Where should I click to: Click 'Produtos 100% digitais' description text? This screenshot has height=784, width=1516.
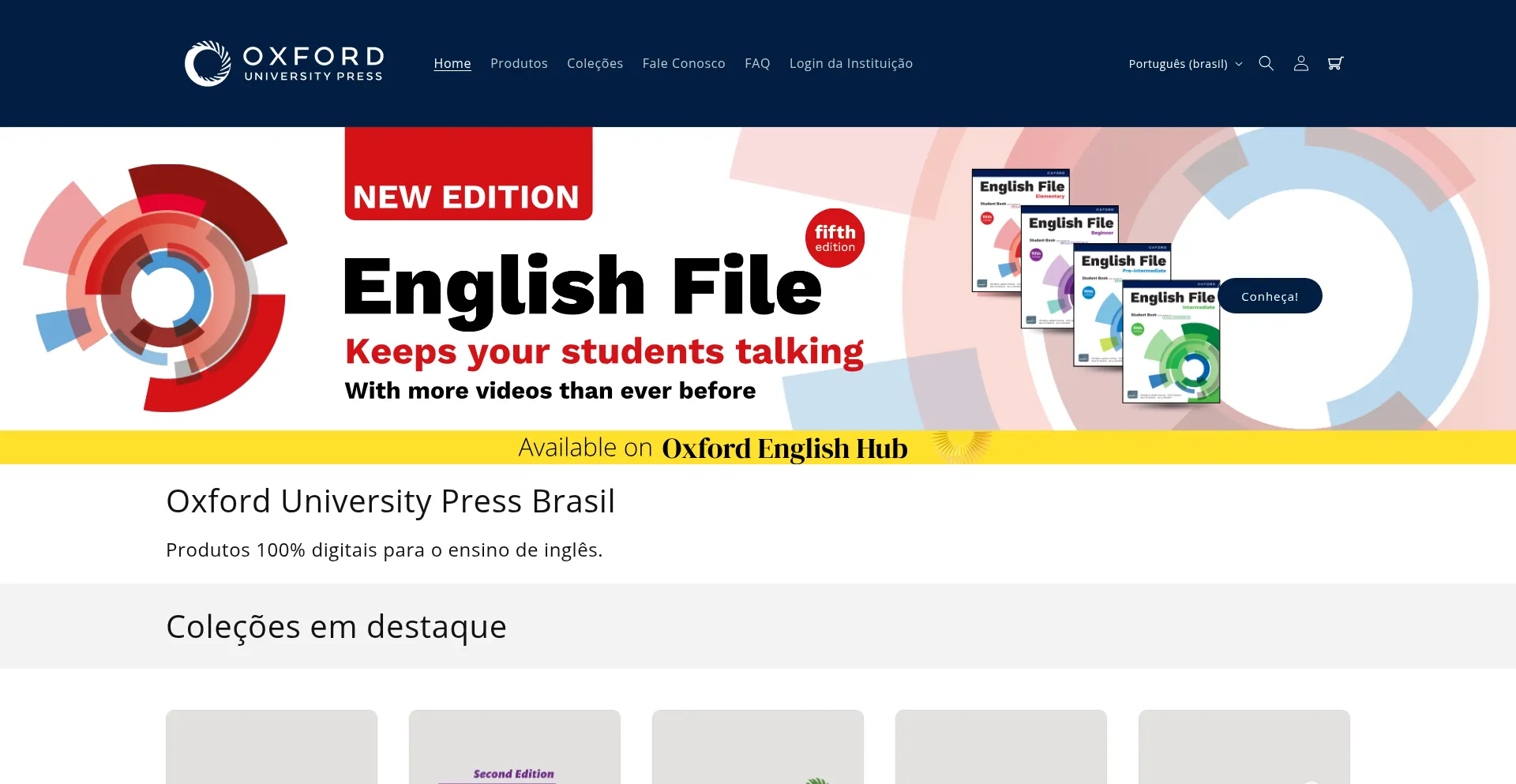(x=384, y=550)
